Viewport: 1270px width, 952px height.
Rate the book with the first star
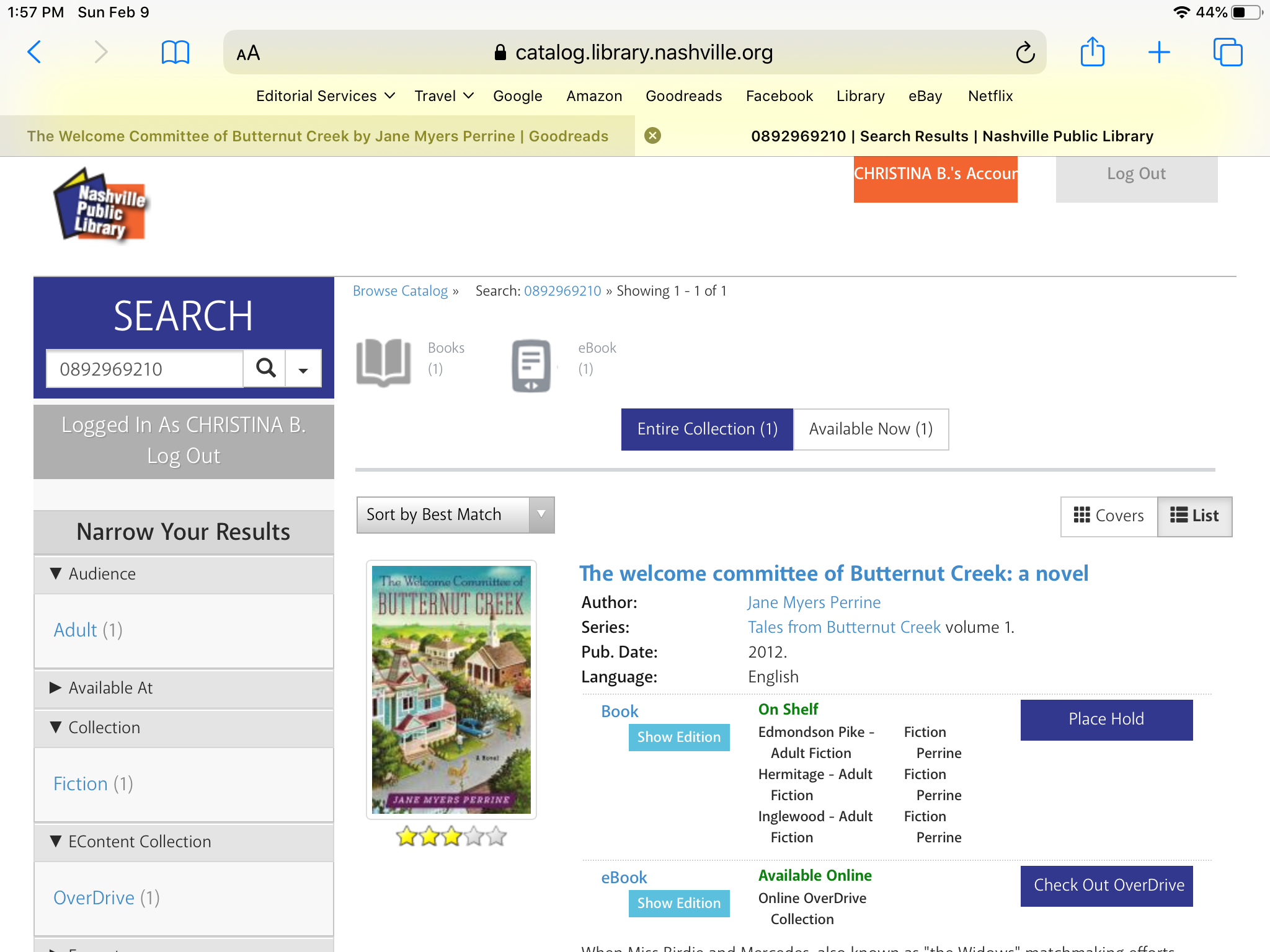tap(407, 837)
